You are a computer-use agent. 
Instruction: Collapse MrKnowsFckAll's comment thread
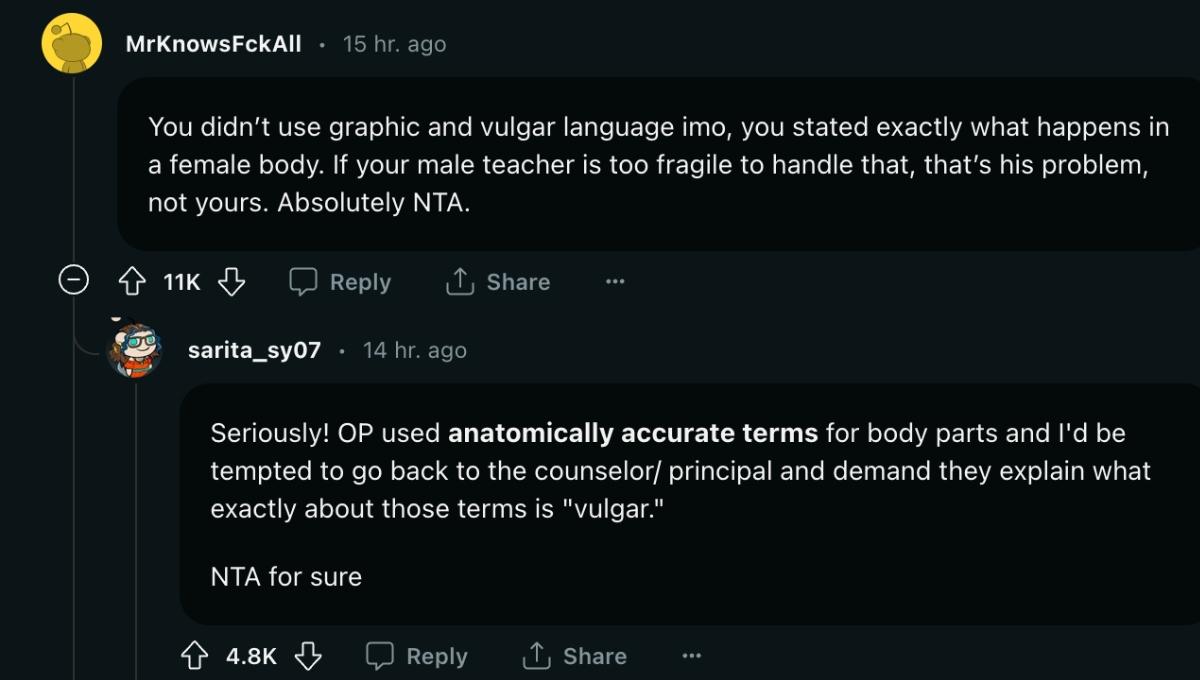(72, 281)
